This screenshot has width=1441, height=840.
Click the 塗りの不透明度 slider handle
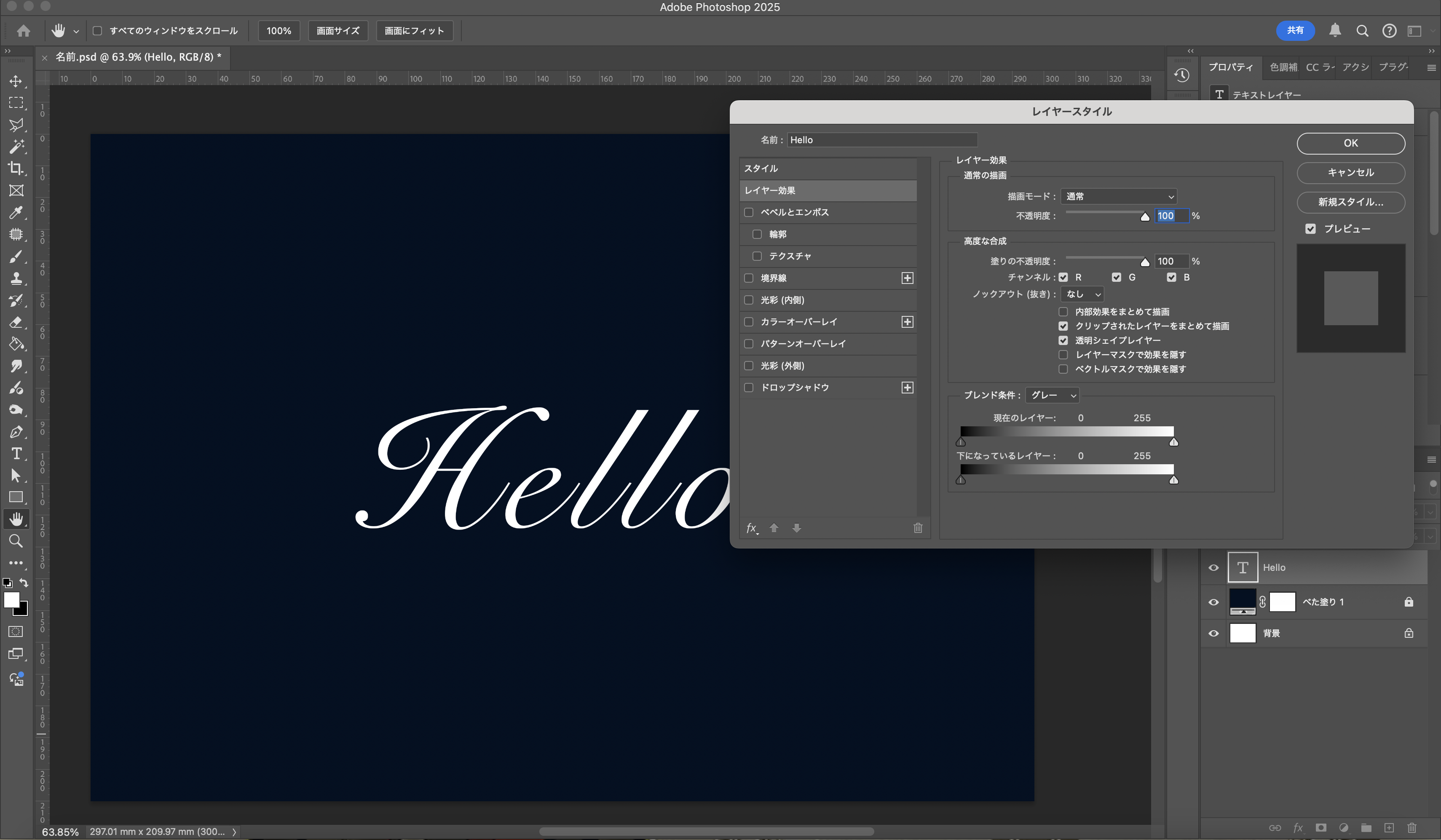point(1145,262)
